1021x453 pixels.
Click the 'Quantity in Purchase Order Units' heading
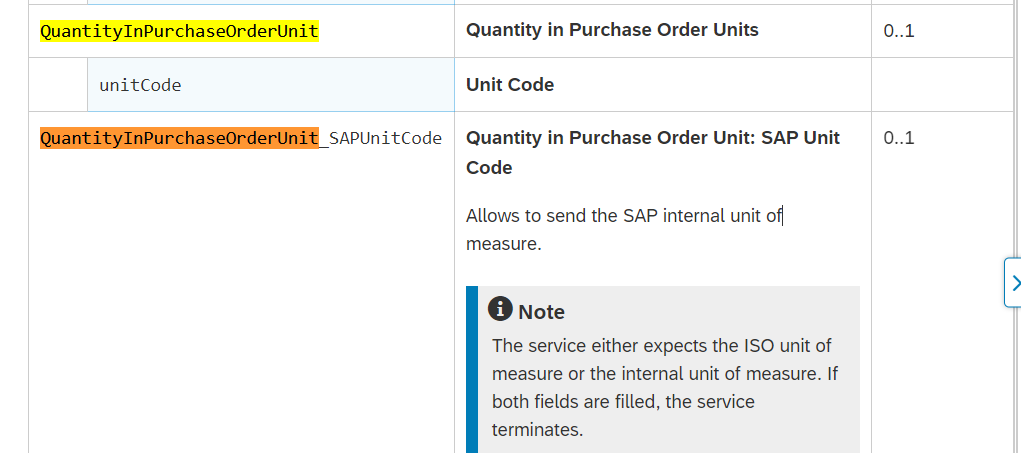coord(612,30)
